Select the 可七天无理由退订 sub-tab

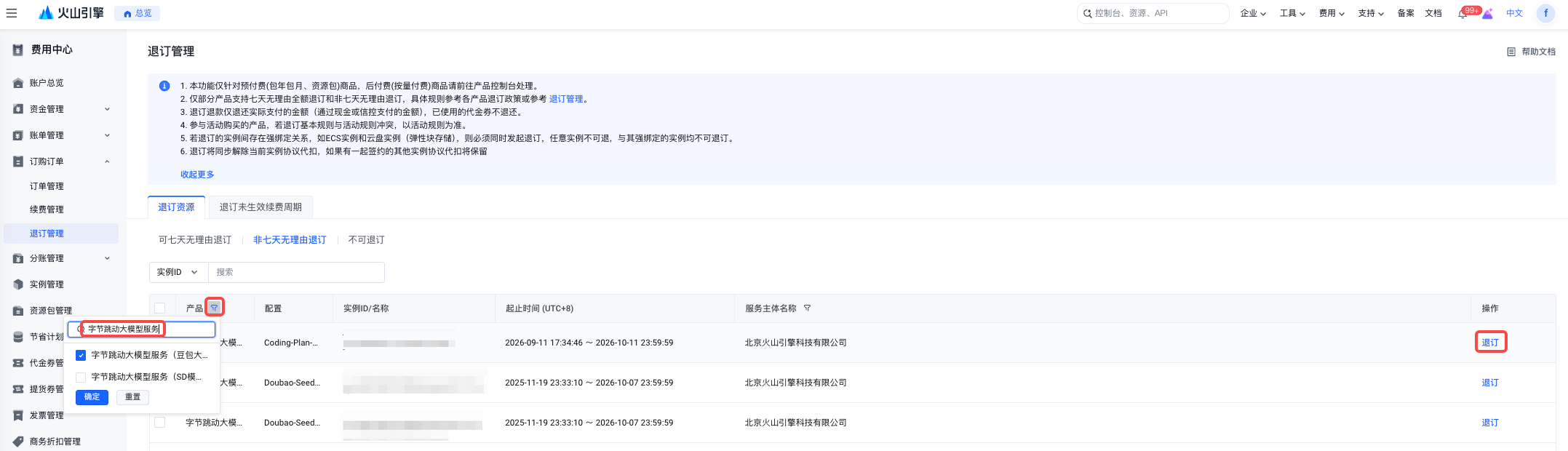coord(195,240)
